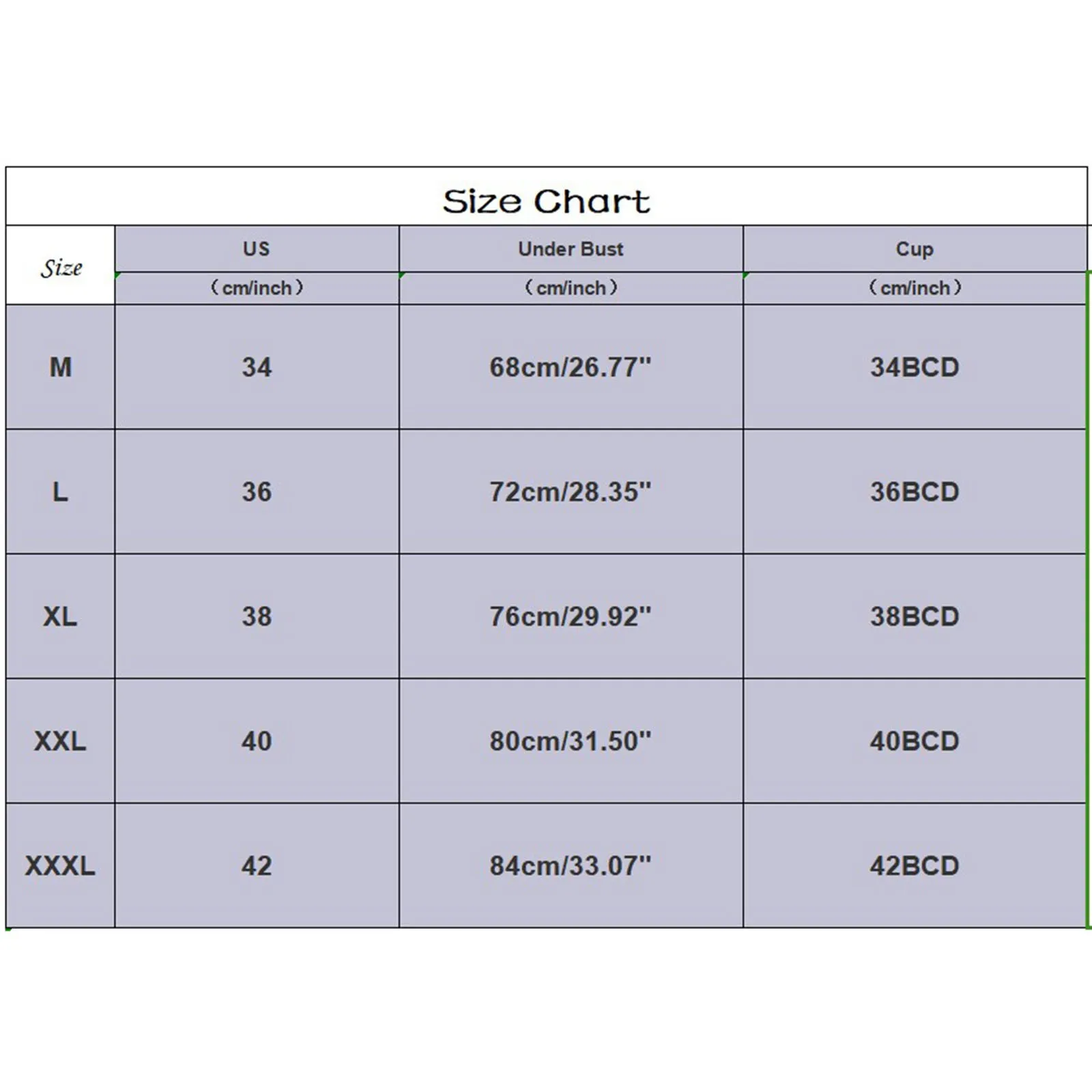Click the 68cm/26.77" under bust cell
The height and width of the screenshot is (1092, 1092).
pos(571,367)
